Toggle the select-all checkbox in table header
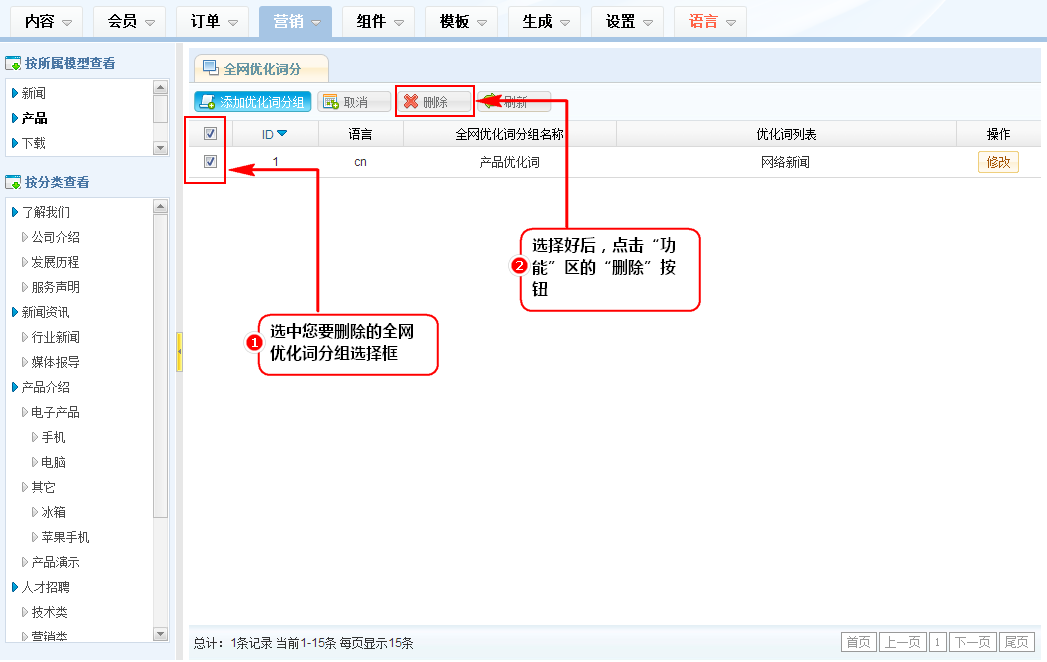This screenshot has height=662, width=1047. click(210, 134)
